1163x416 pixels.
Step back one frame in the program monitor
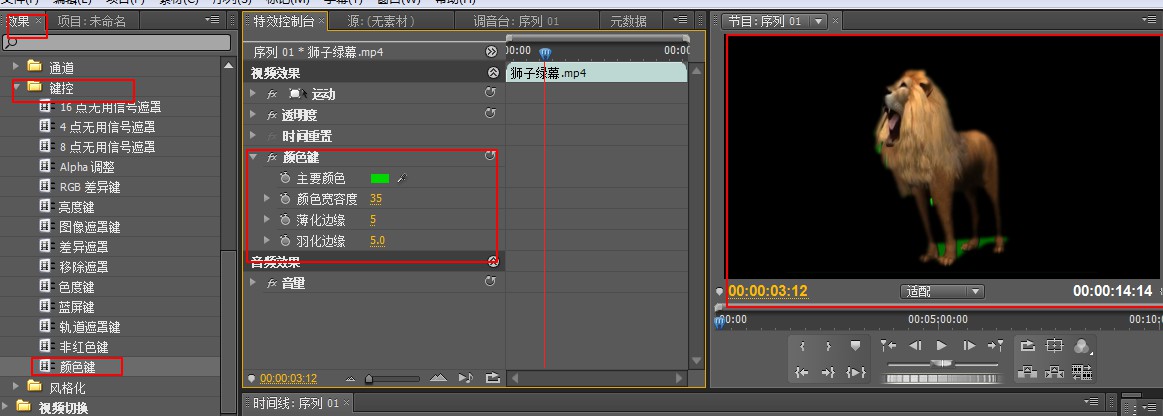(x=915, y=346)
